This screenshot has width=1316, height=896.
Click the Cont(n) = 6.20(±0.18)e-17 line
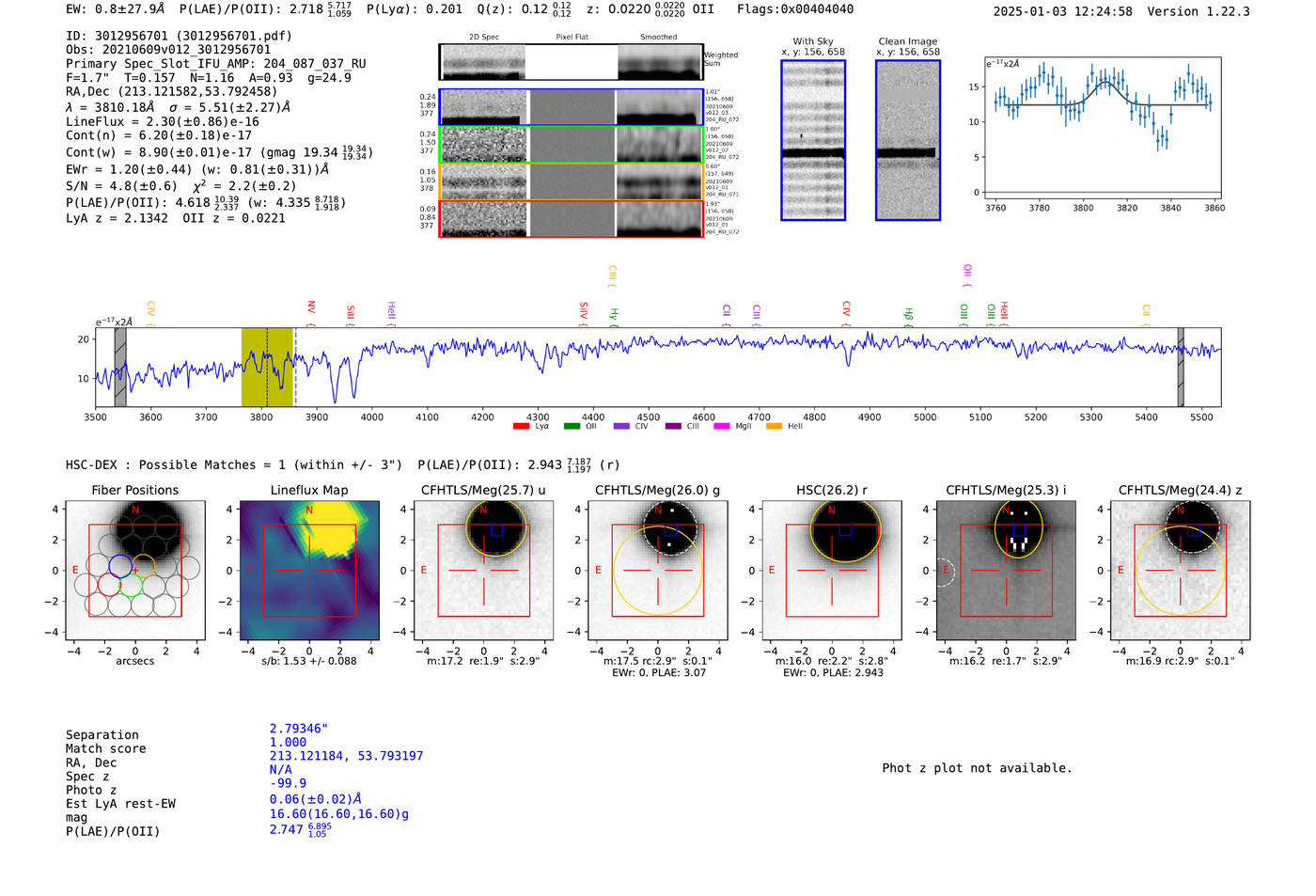point(159,135)
